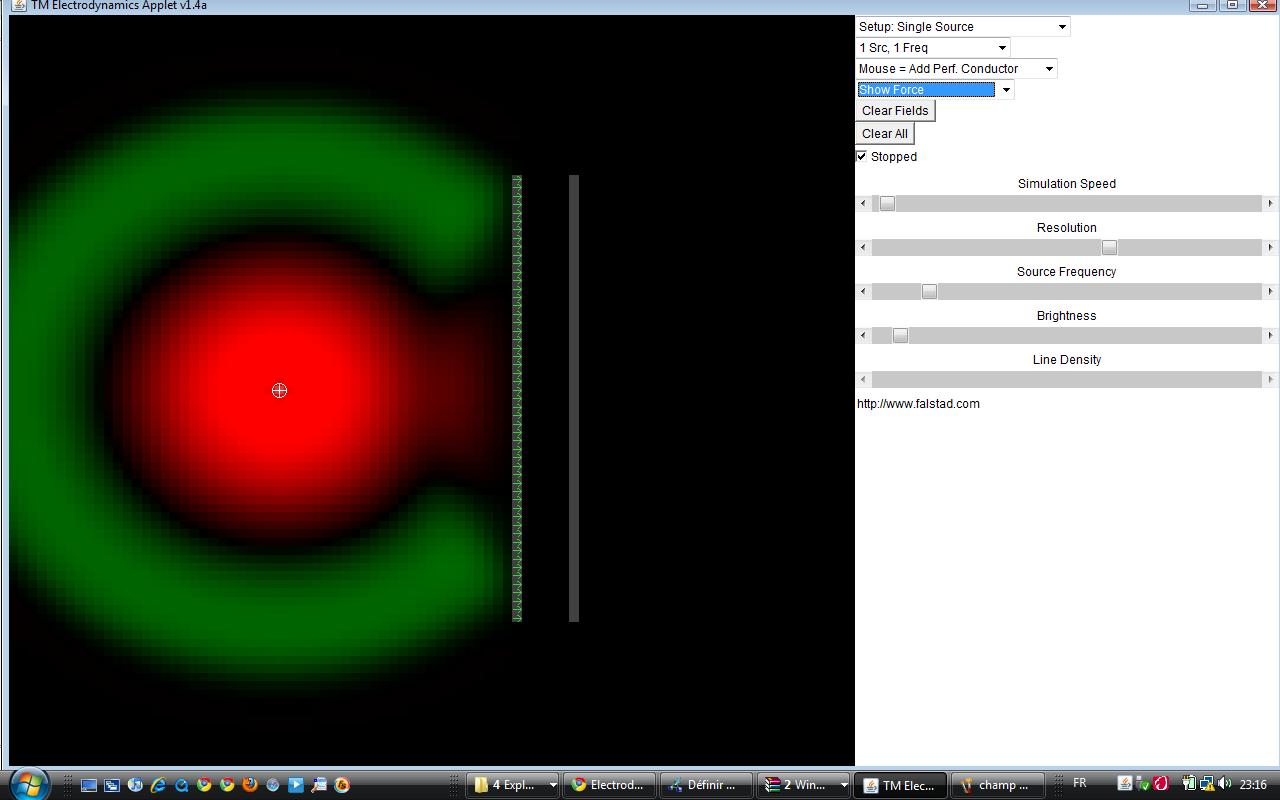Open the Setup: Single Source dropdown

[963, 27]
